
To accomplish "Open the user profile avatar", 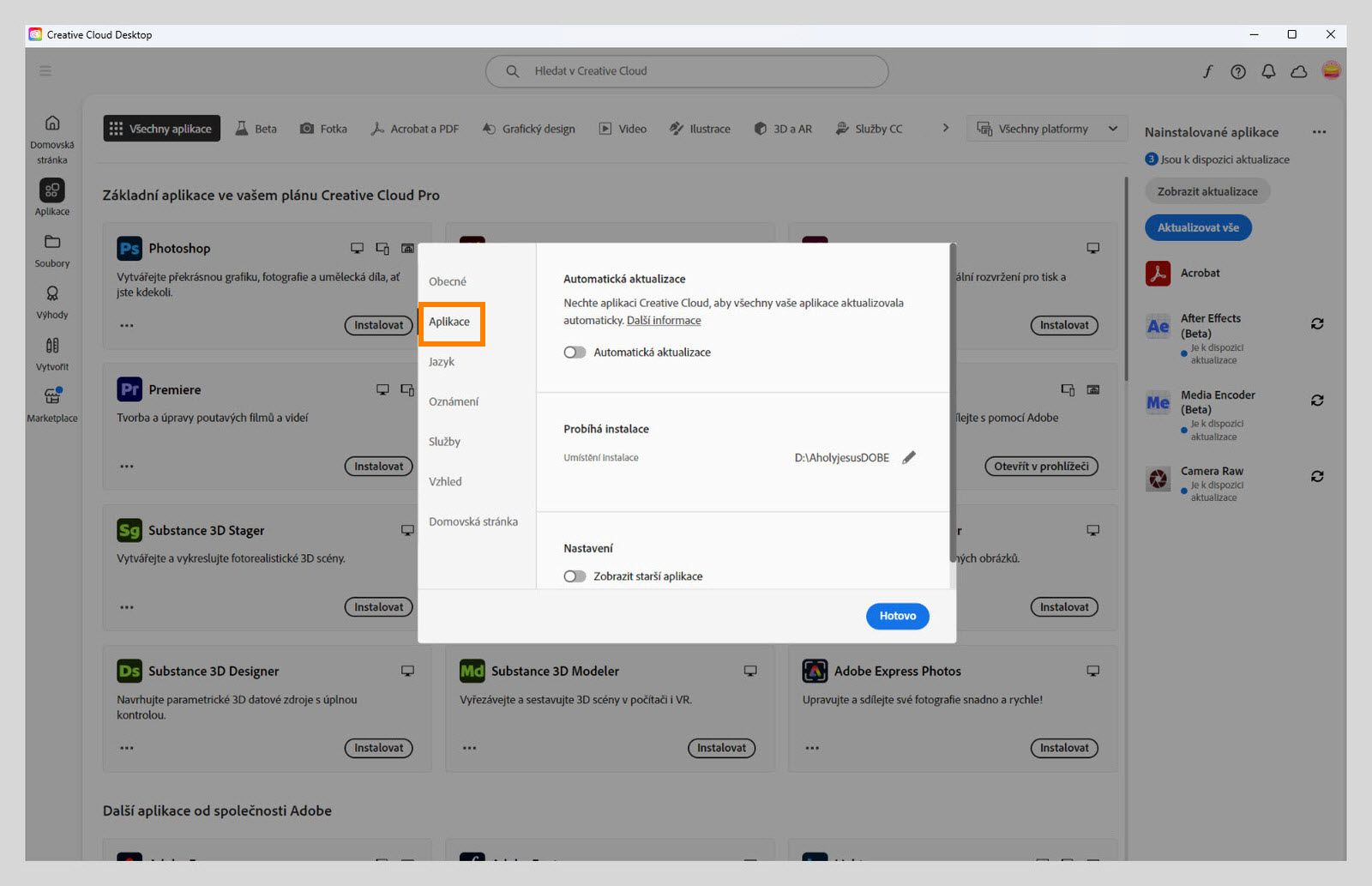I will (x=1331, y=70).
